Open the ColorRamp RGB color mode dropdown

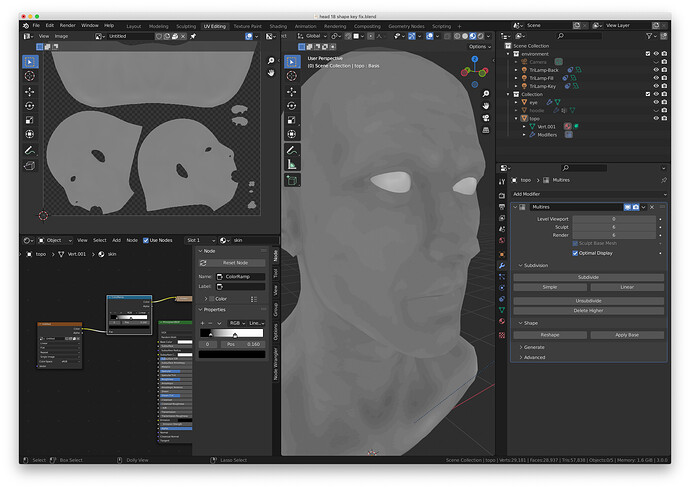tap(236, 323)
